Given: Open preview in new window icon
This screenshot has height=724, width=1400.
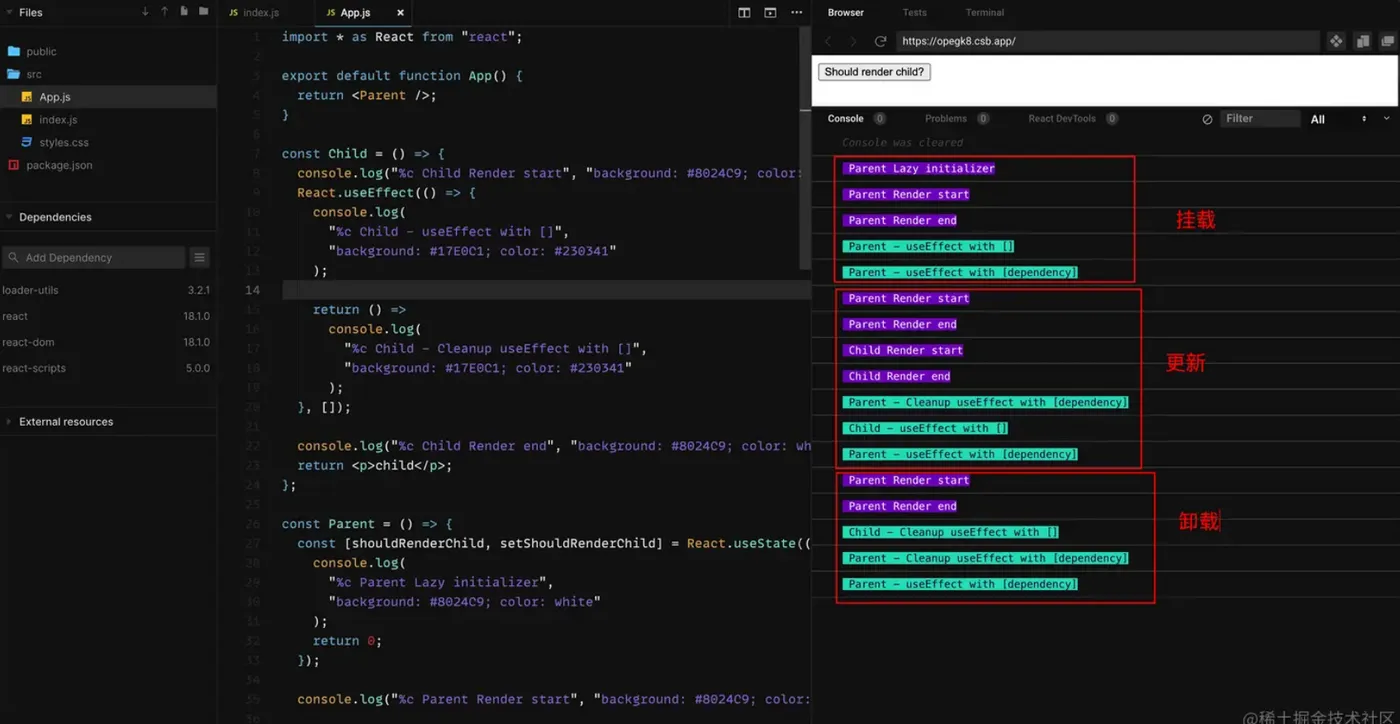Looking at the screenshot, I should pyautogui.click(x=1387, y=41).
